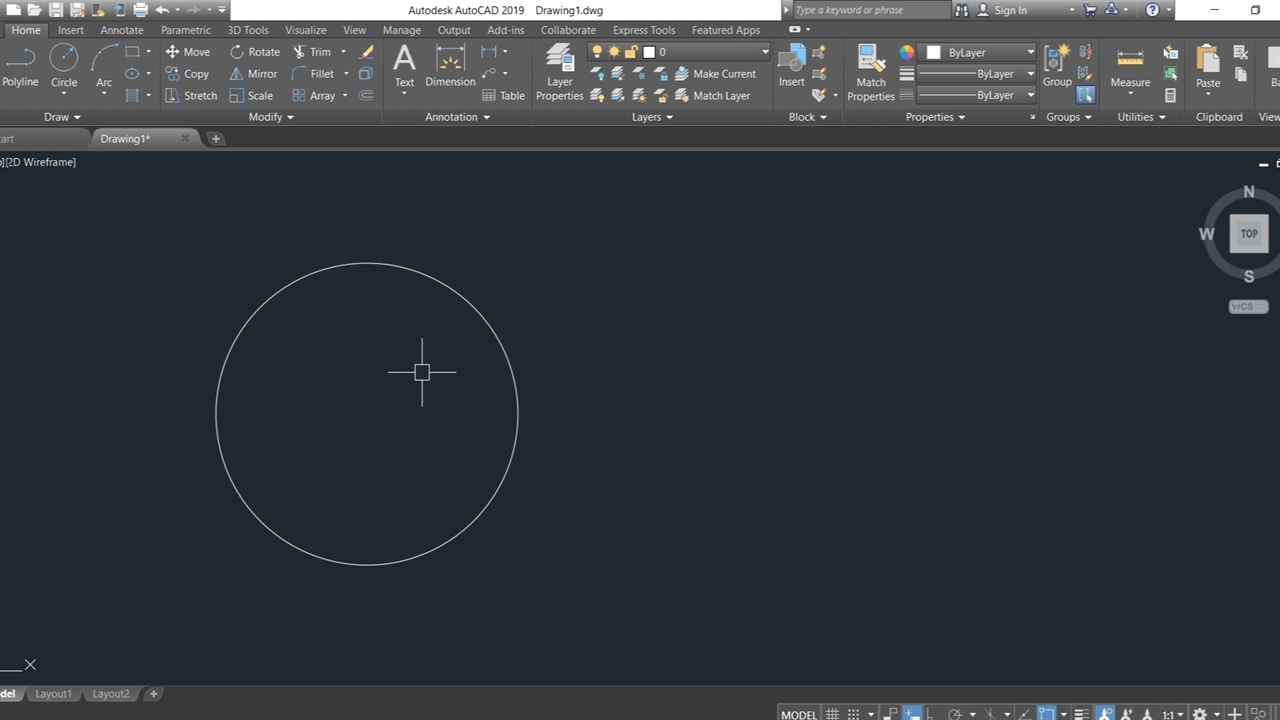Start the Measure utility

pyautogui.click(x=1130, y=68)
